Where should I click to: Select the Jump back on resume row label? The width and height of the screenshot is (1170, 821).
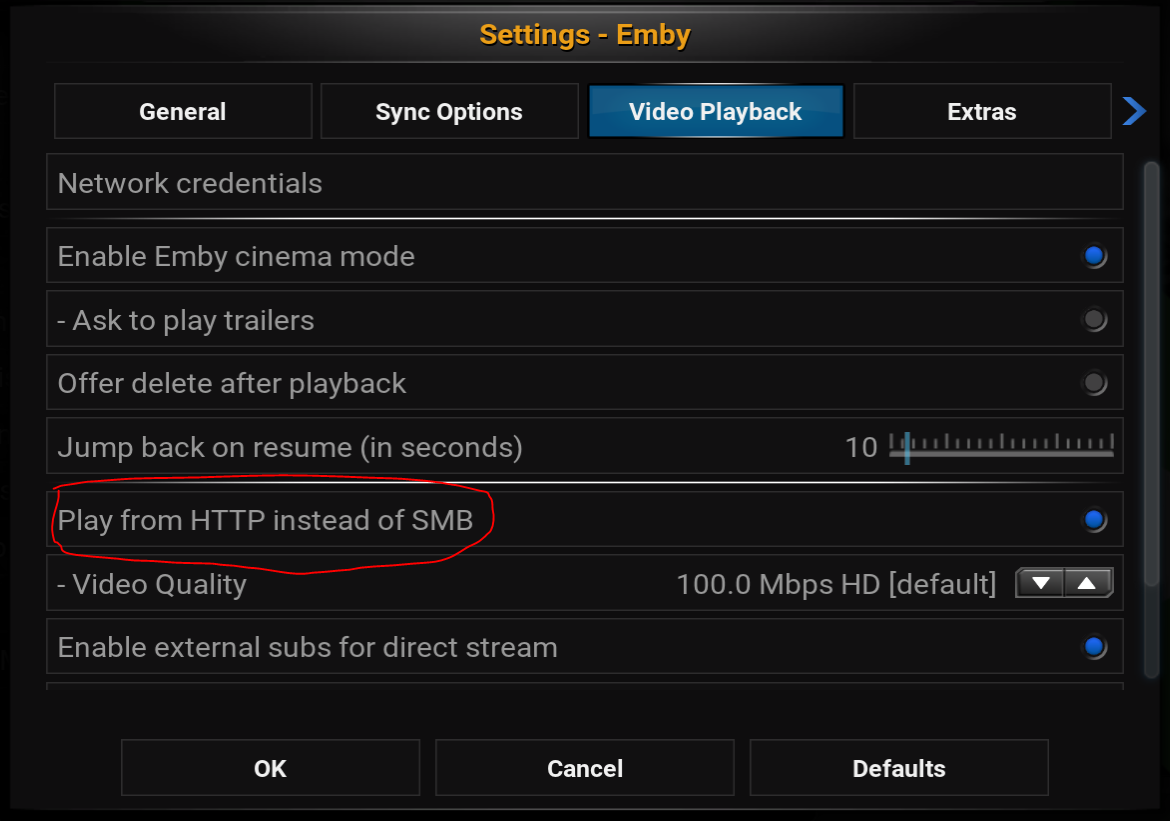click(290, 447)
